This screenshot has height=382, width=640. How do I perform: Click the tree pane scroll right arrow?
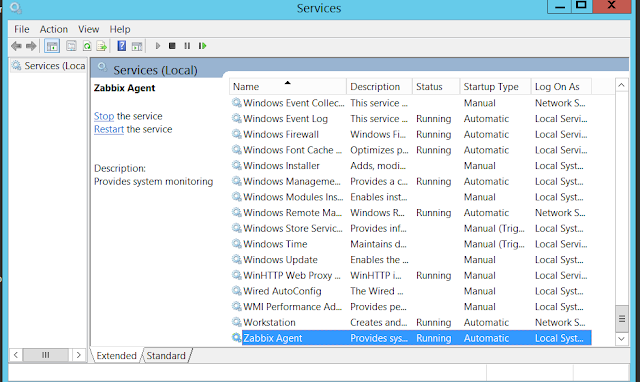point(78,355)
